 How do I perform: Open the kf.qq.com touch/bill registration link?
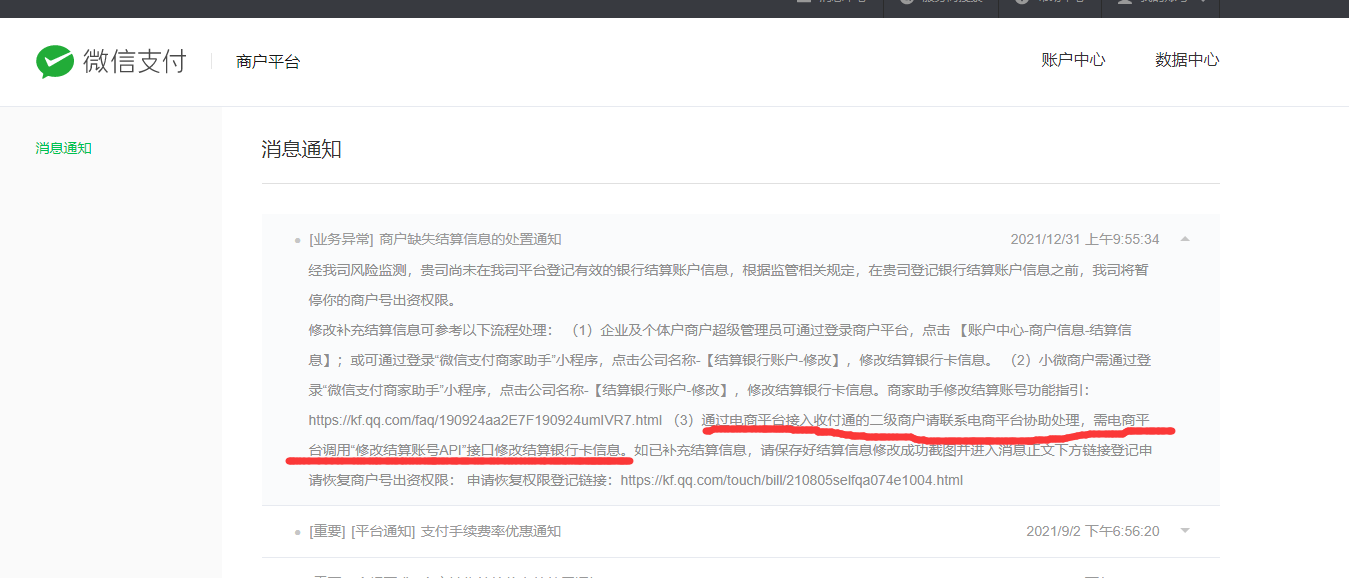pyautogui.click(x=792, y=480)
